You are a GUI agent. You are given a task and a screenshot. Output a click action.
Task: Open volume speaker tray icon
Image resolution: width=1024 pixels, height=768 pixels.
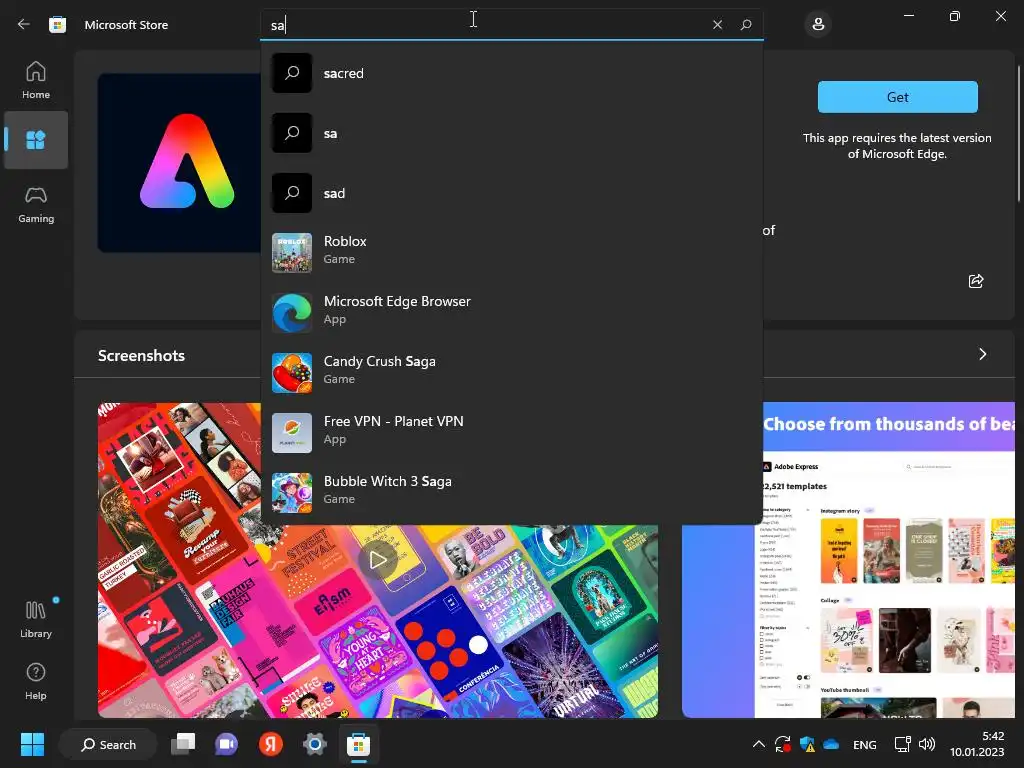[x=927, y=744]
